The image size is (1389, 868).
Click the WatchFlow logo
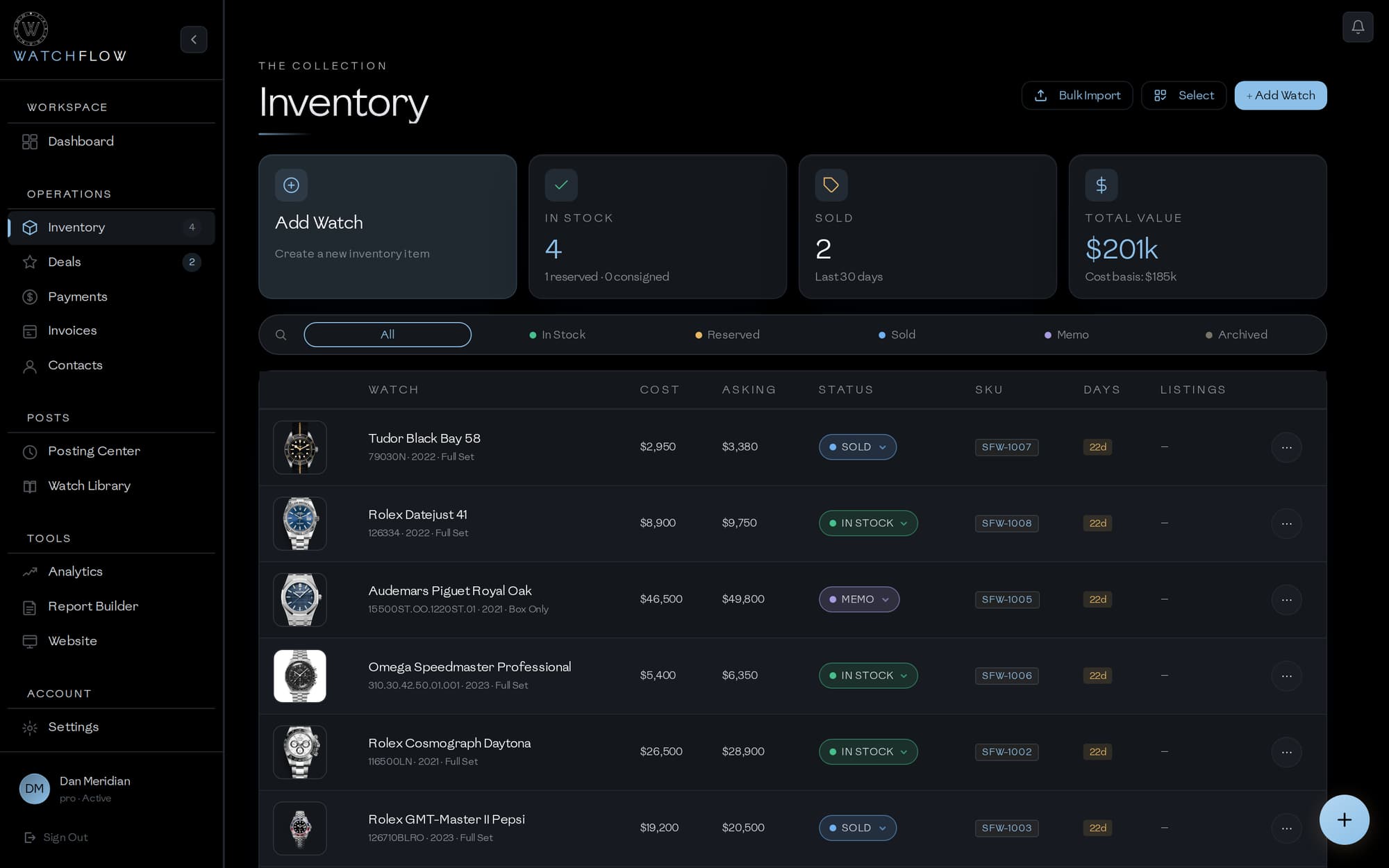[x=69, y=37]
